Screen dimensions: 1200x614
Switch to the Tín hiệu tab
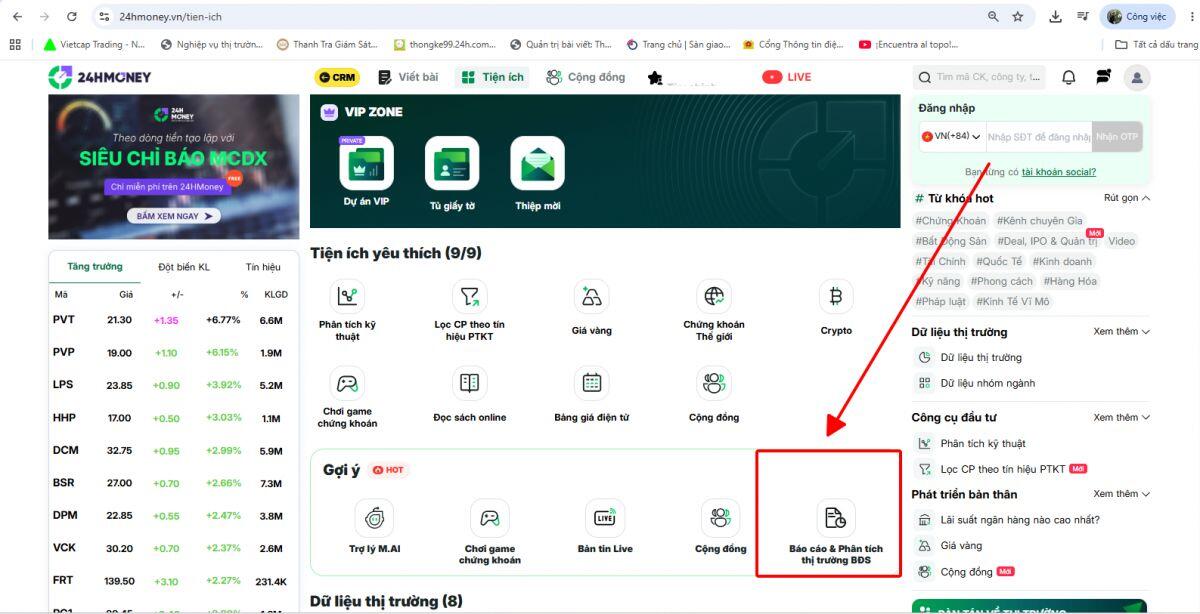pos(263,267)
